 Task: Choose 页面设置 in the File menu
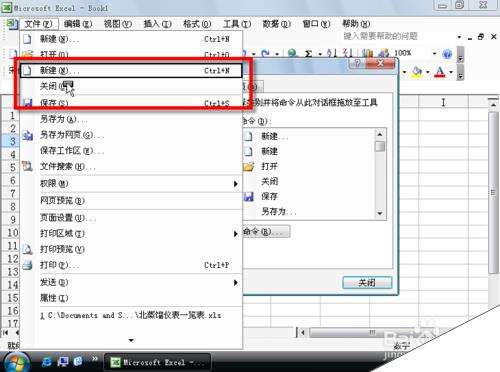131,218
